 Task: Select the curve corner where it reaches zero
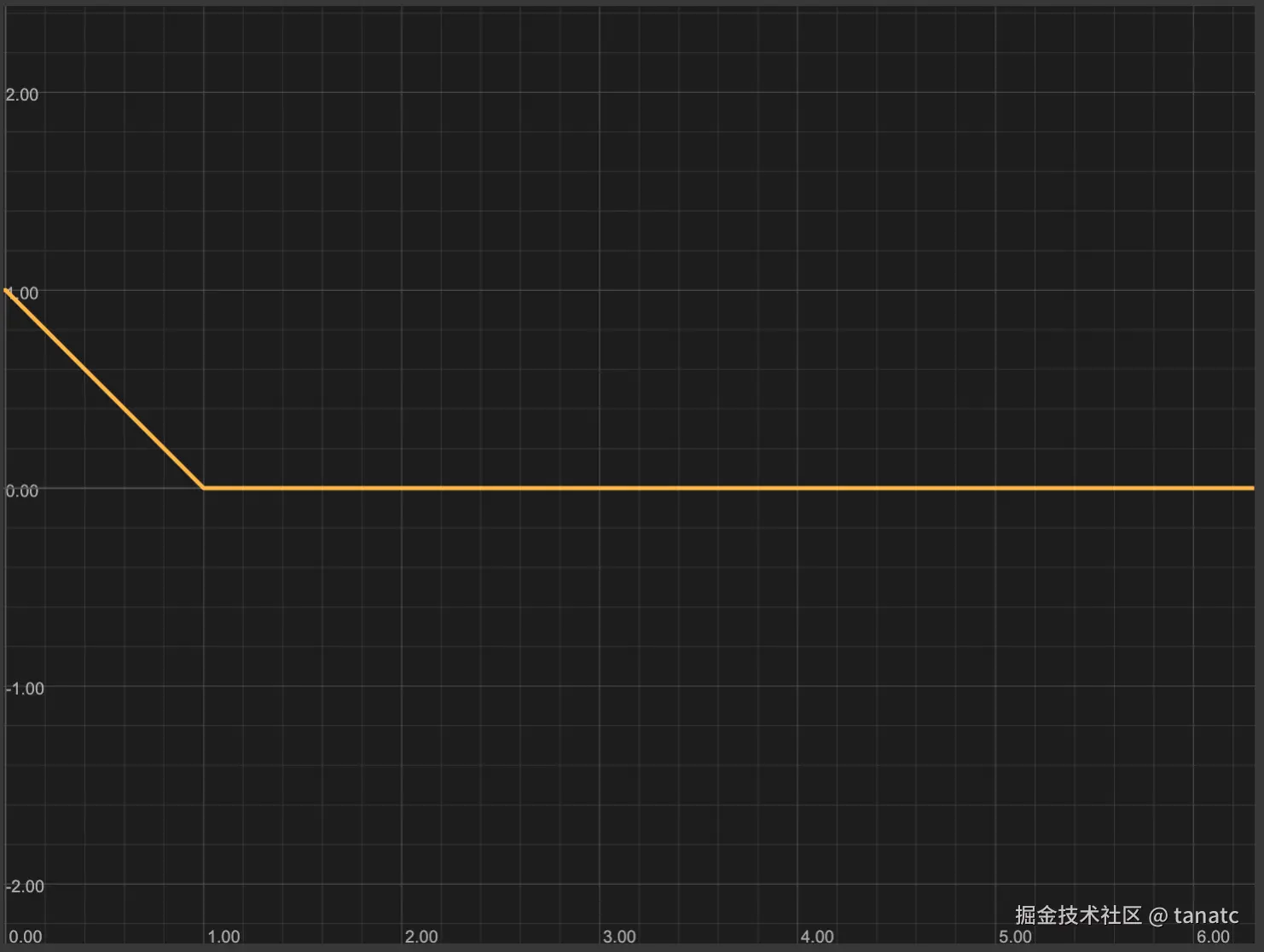[x=203, y=488]
